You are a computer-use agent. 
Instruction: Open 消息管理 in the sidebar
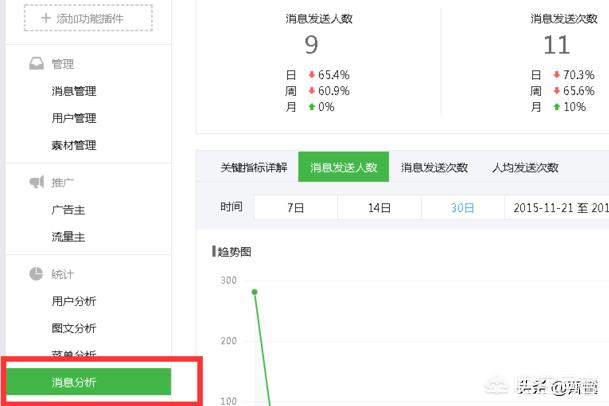[74, 91]
